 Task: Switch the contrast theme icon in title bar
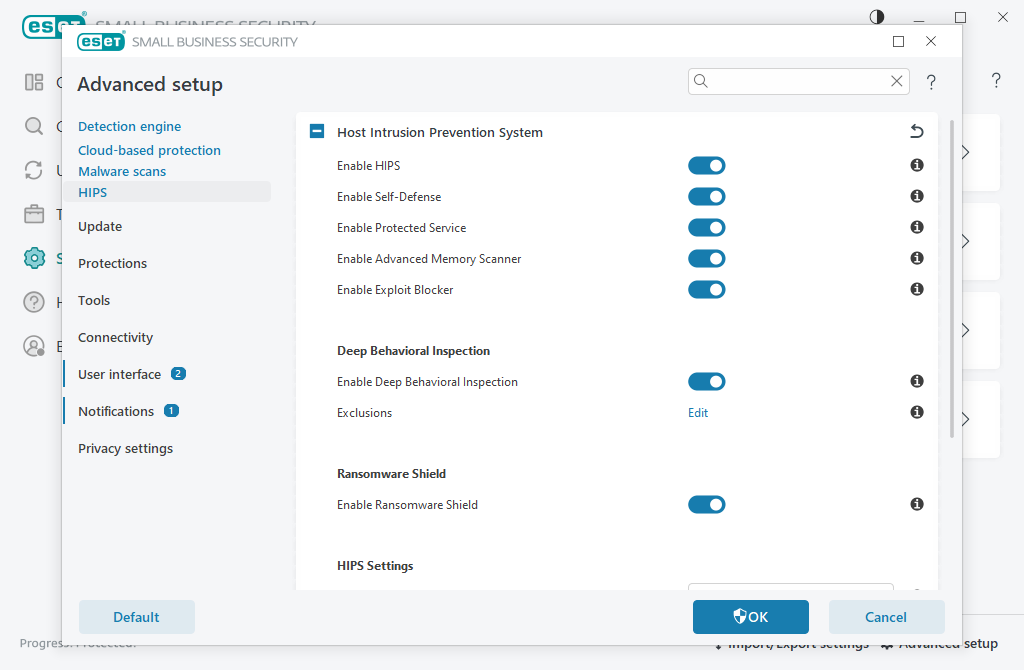coord(877,17)
